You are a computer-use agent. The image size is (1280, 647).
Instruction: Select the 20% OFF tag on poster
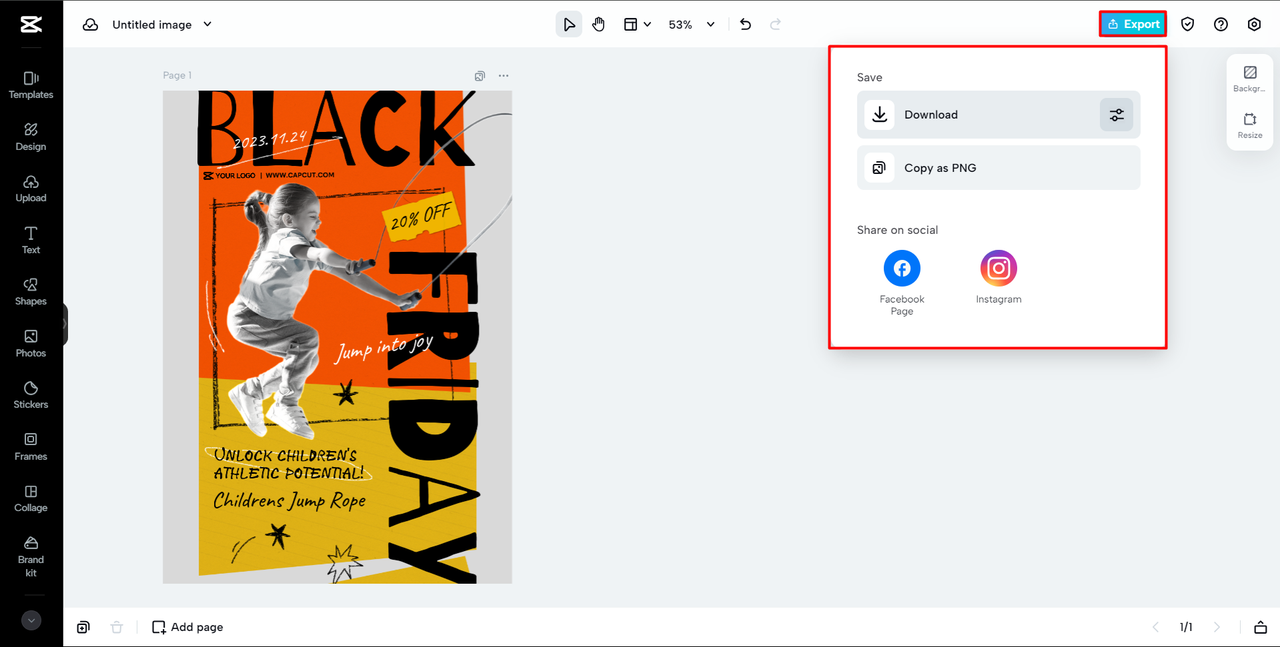tap(421, 218)
